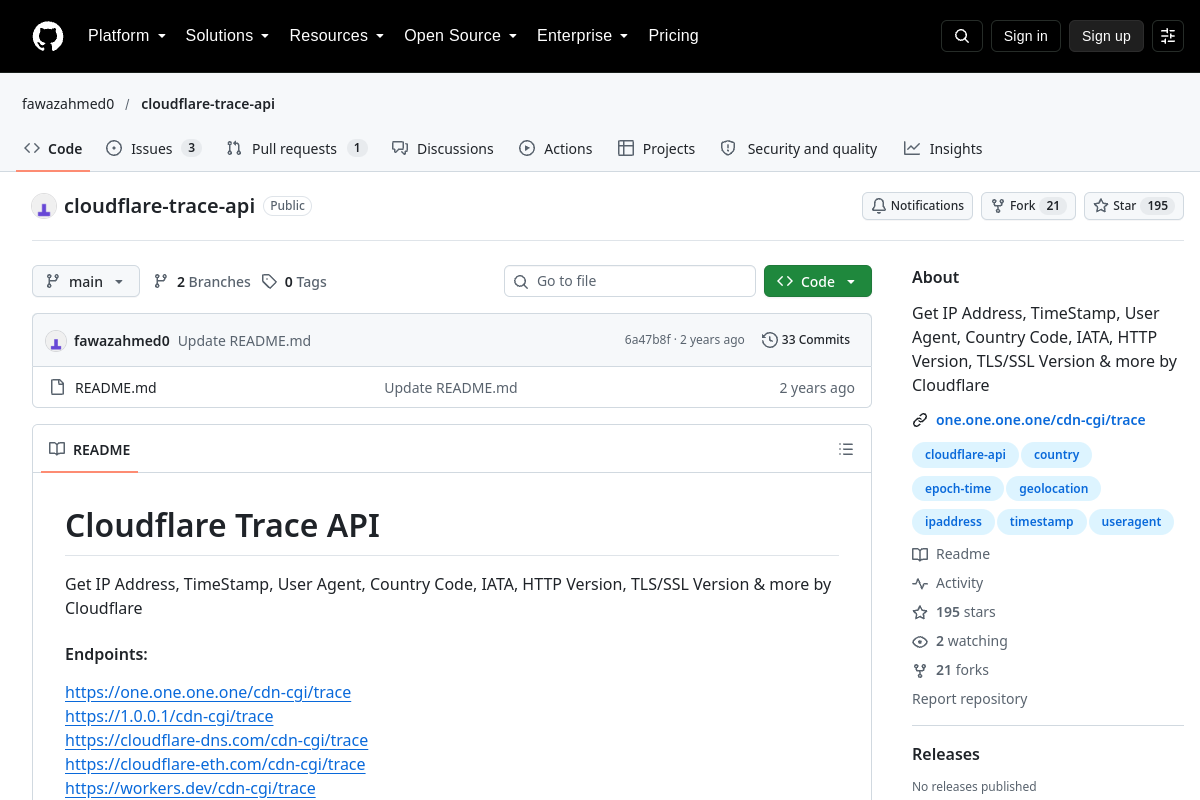View the 2 Branches link
The image size is (1200, 800).
pyautogui.click(x=202, y=282)
